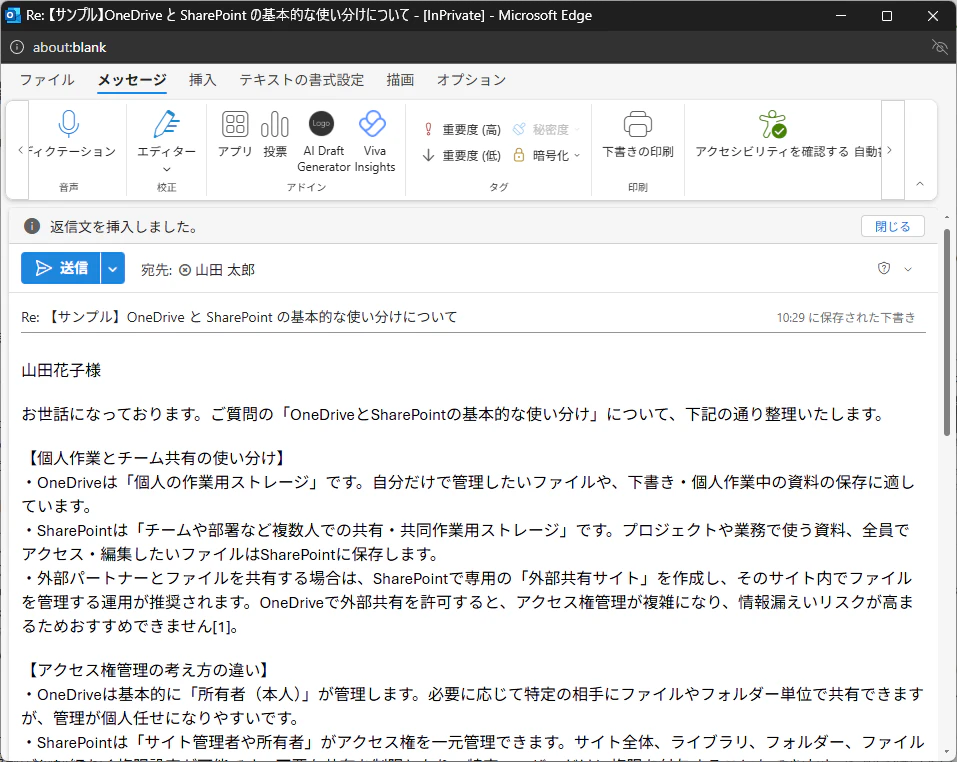Set high importance 重要度 (高)

(462, 129)
